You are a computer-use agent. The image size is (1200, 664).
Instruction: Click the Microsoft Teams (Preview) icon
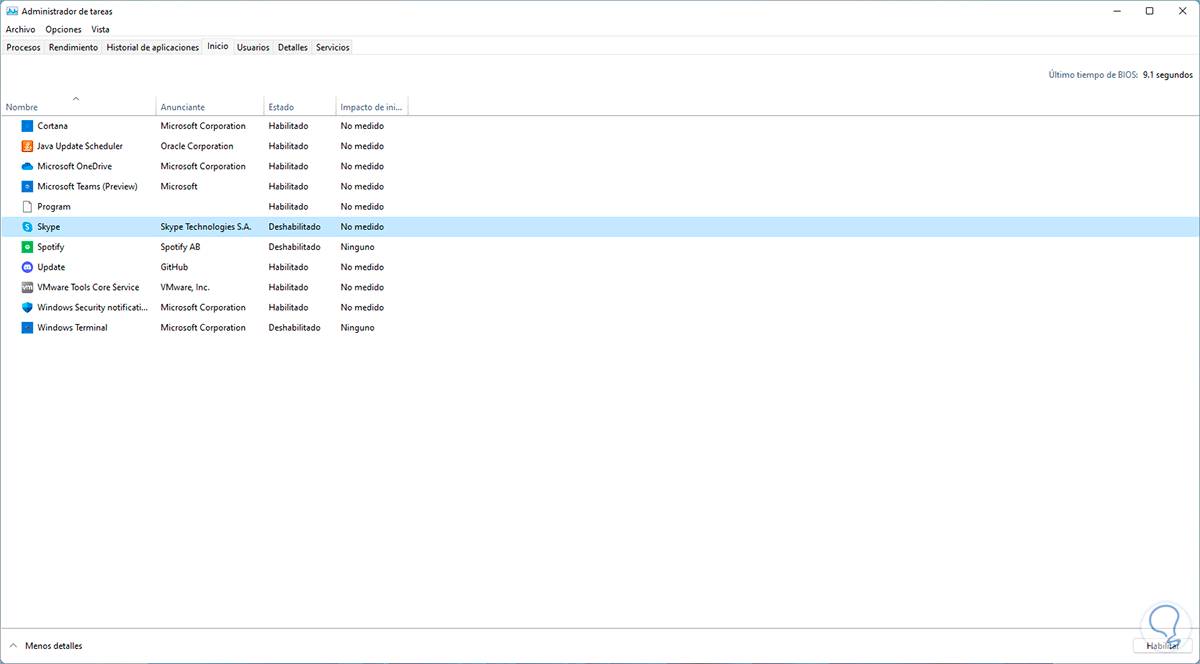pyautogui.click(x=27, y=186)
